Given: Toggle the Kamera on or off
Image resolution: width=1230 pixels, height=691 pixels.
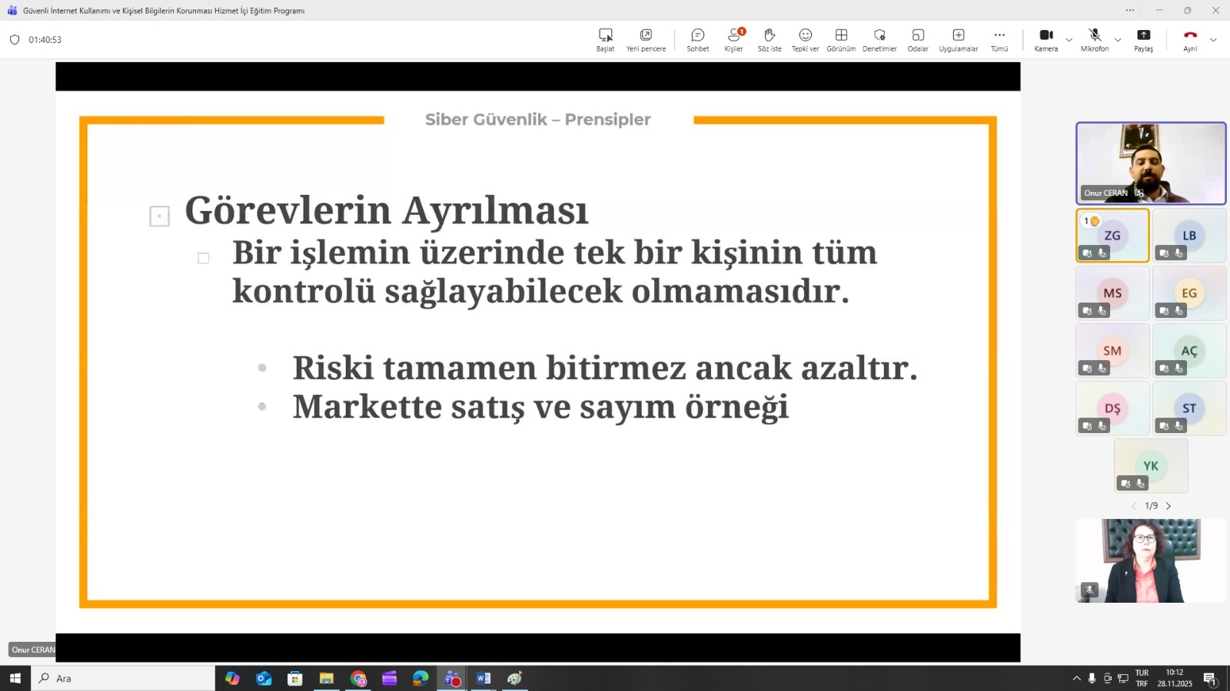Looking at the screenshot, I should [x=1046, y=39].
